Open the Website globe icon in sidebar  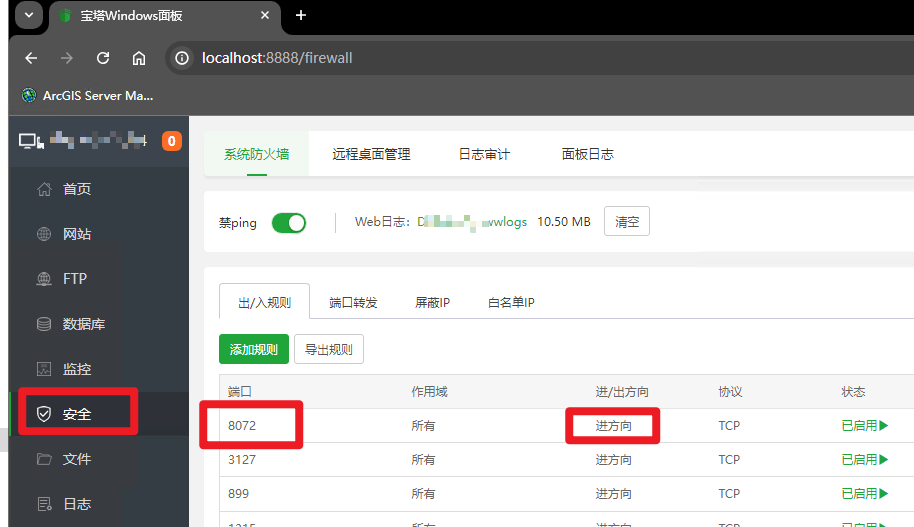pos(44,234)
